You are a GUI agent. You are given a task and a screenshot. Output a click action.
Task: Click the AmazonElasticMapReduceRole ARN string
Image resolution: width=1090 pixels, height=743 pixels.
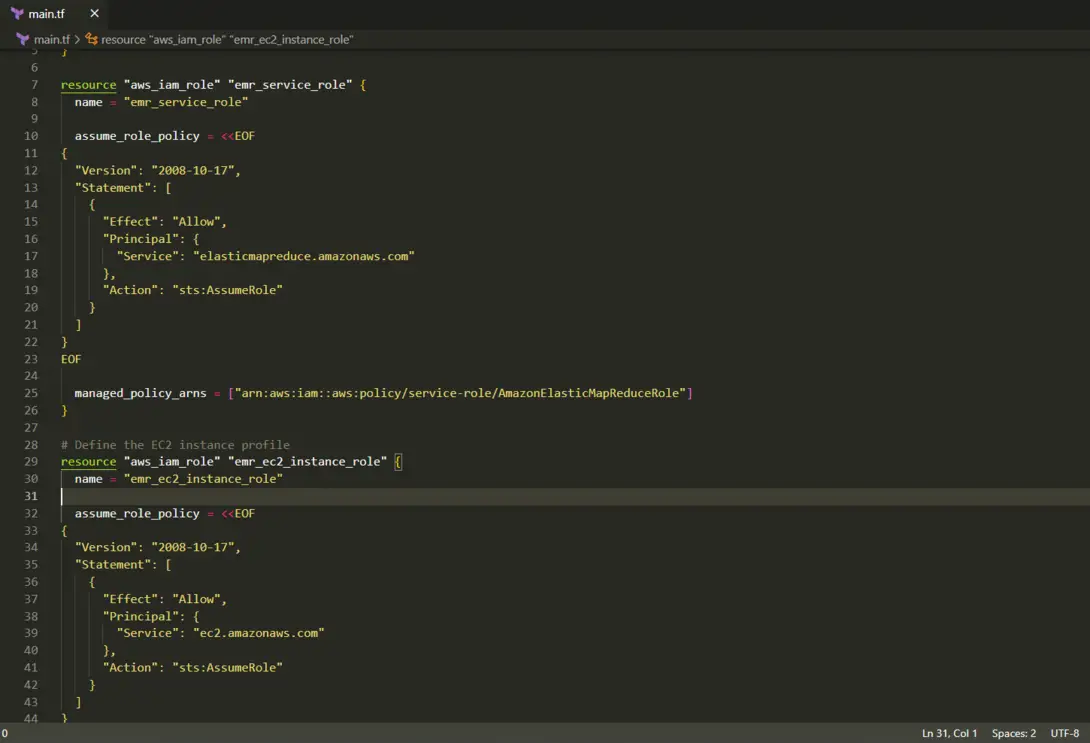click(x=460, y=393)
